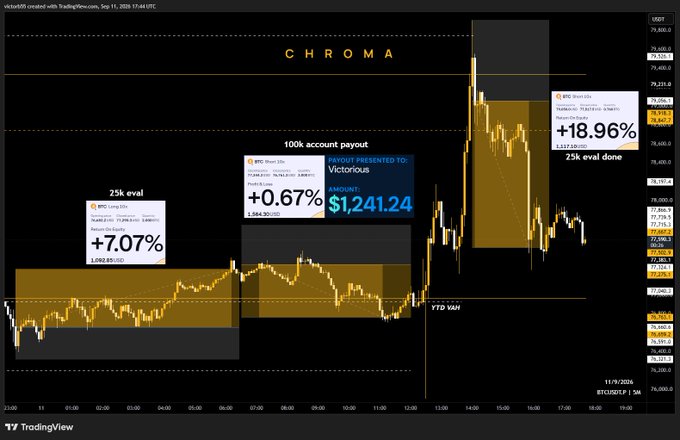The width and height of the screenshot is (680, 440).
Task: Click the 13:00 label on the time axis
Action: coord(441,408)
